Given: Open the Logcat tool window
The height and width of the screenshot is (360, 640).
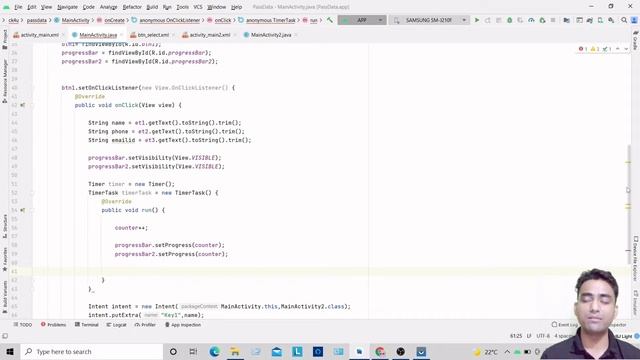Looking at the screenshot, I should (x=116, y=325).
